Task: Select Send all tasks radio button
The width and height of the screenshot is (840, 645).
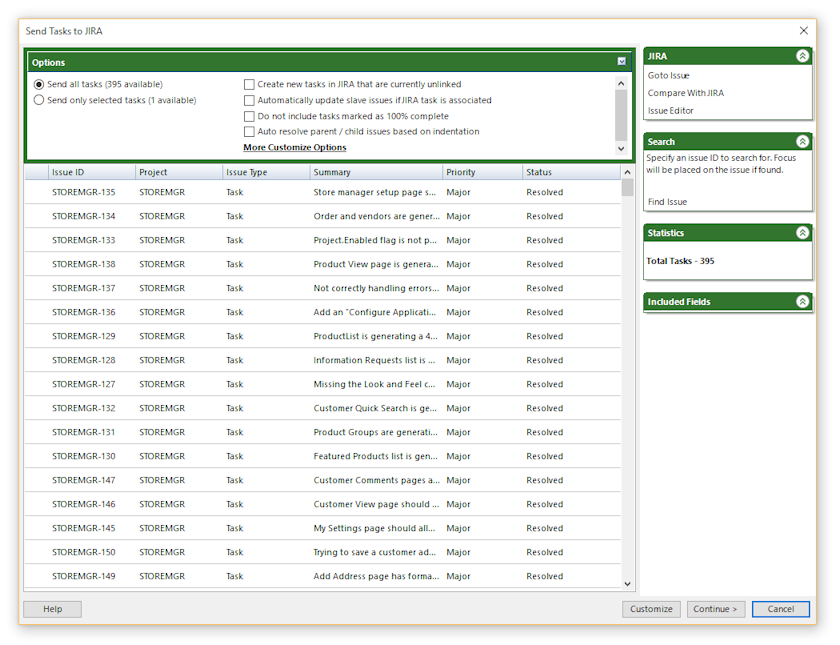Action: (x=39, y=85)
